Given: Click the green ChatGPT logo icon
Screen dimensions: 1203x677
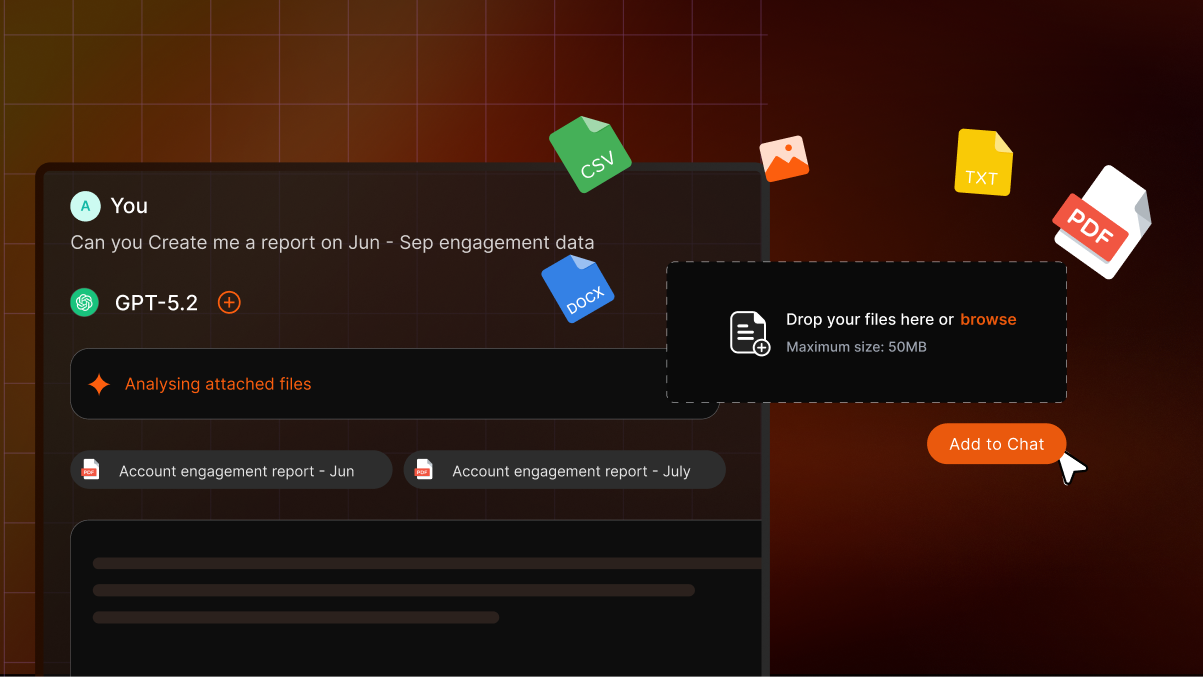Looking at the screenshot, I should point(85,302).
